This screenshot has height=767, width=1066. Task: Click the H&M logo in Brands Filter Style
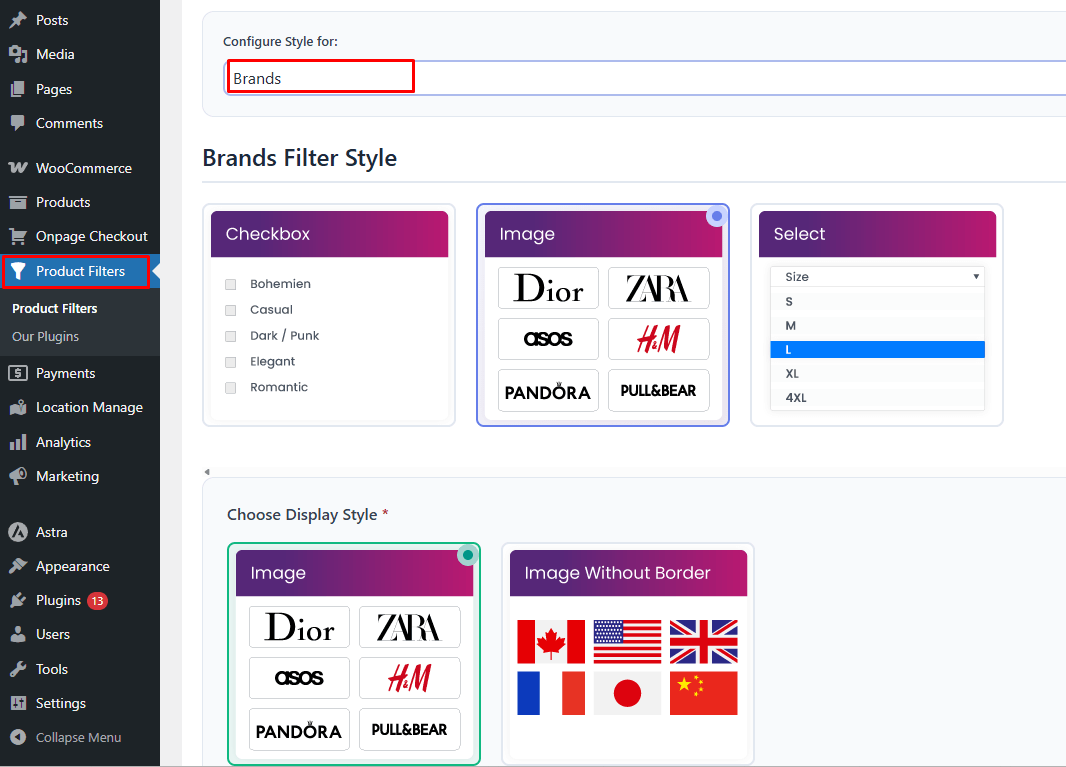(658, 339)
